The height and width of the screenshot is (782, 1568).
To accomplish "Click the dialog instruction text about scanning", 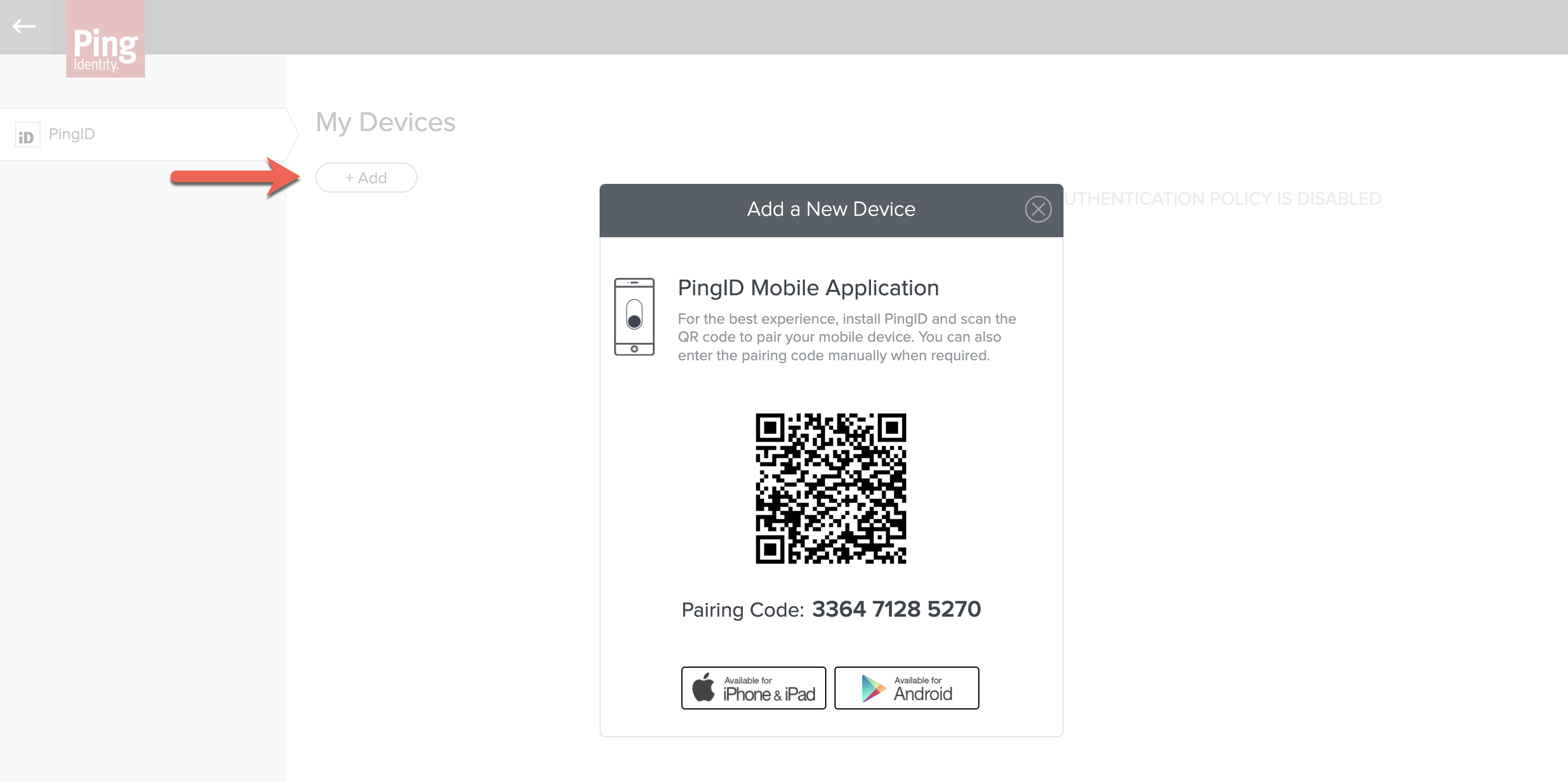I will coord(846,337).
